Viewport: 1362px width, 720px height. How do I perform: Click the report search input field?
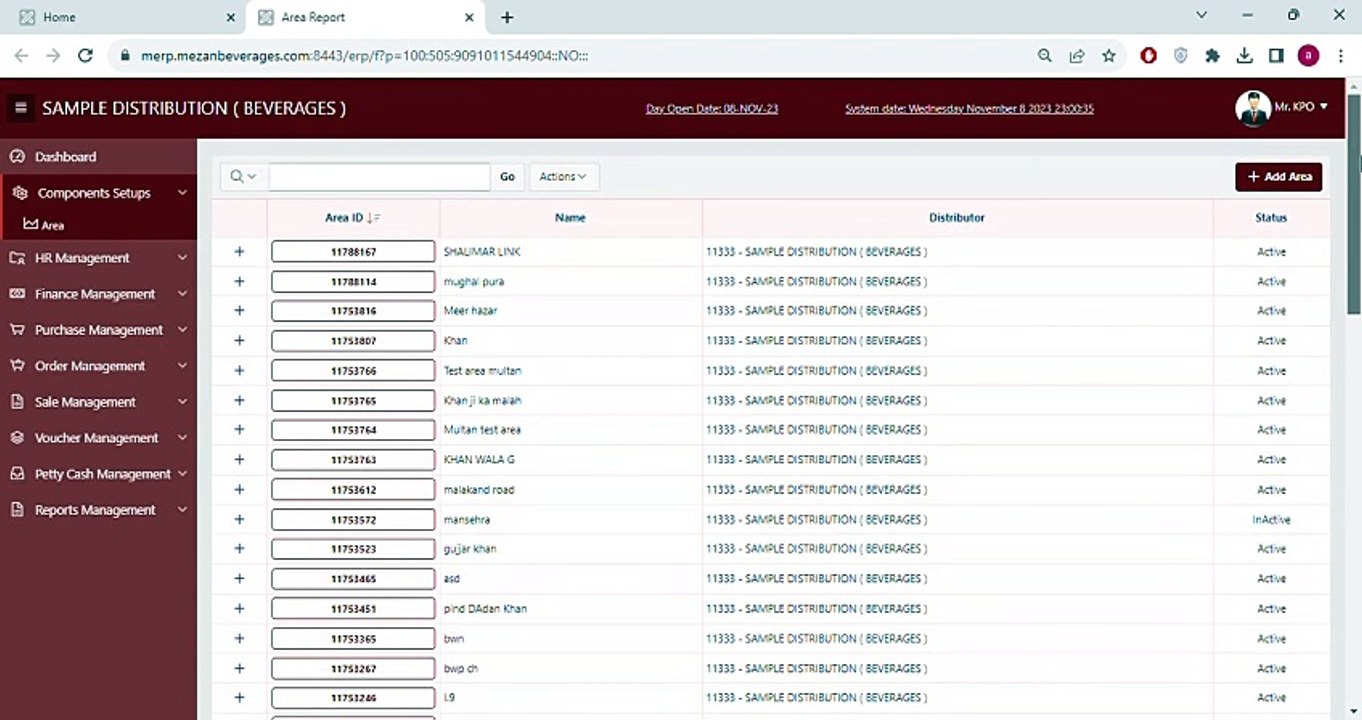tap(379, 177)
